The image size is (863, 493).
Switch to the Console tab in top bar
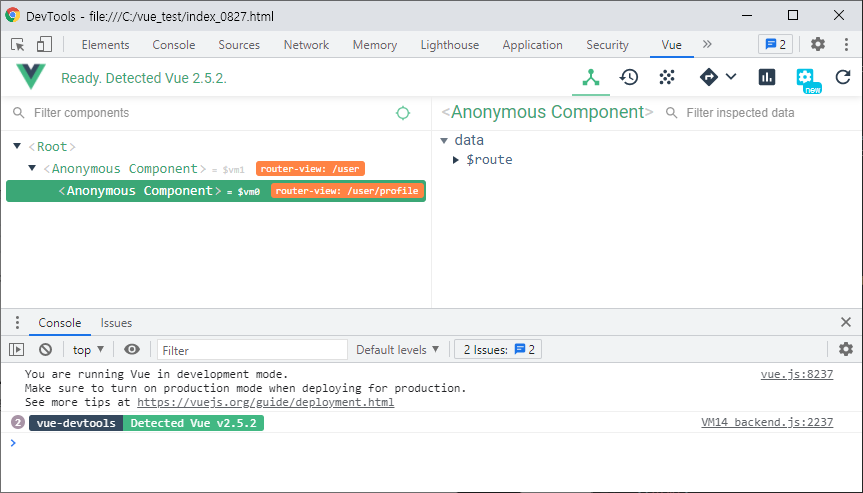[x=173, y=45]
